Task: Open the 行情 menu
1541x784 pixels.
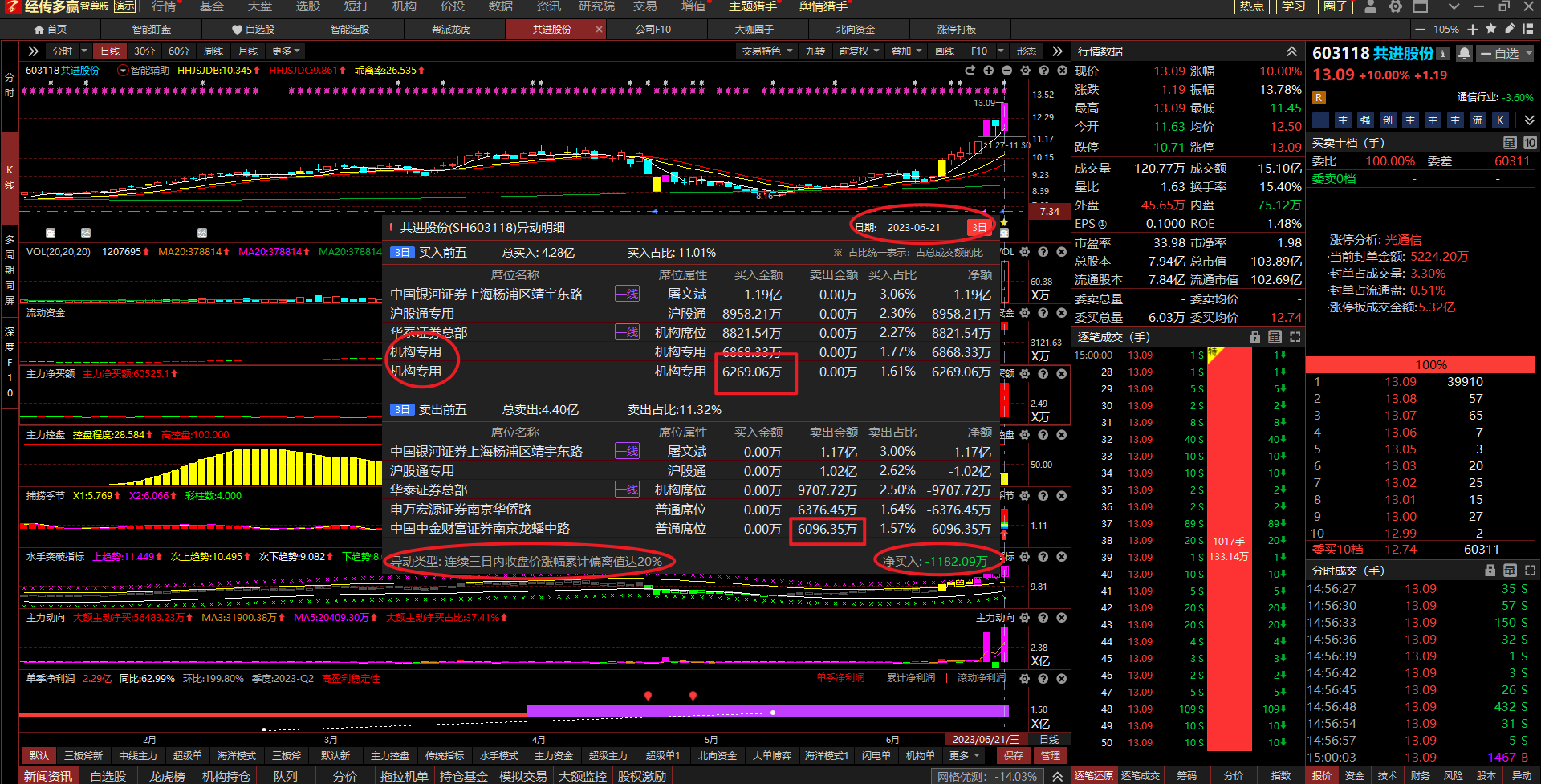Action: [x=164, y=6]
